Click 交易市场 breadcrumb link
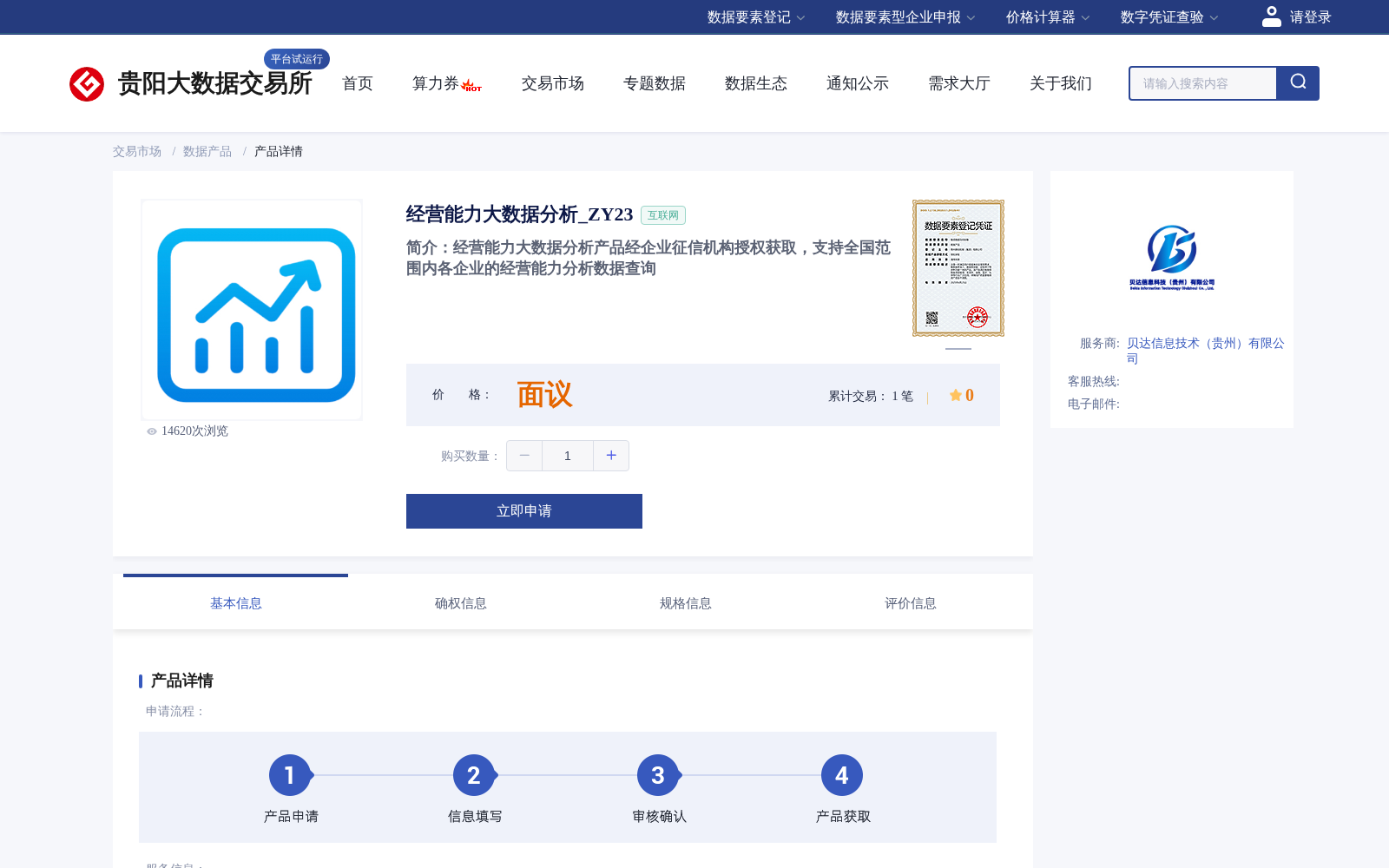Image resolution: width=1389 pixels, height=868 pixels. pos(137,151)
